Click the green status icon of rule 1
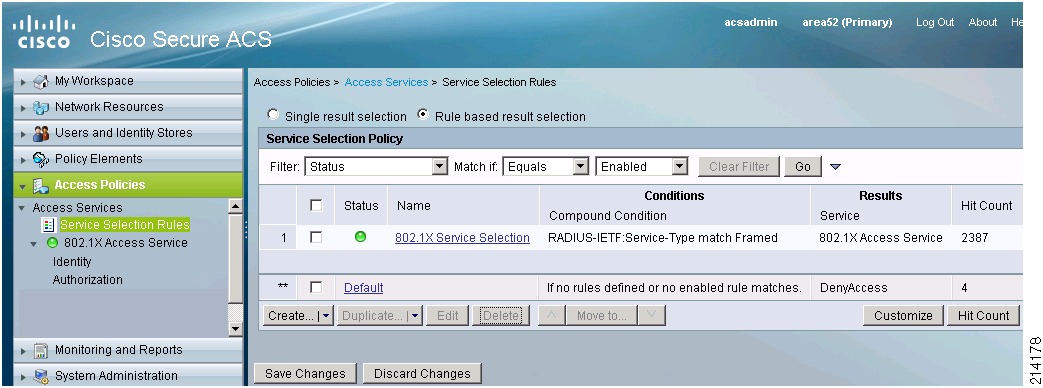Screen dimensions: 1043x388 click(361, 236)
